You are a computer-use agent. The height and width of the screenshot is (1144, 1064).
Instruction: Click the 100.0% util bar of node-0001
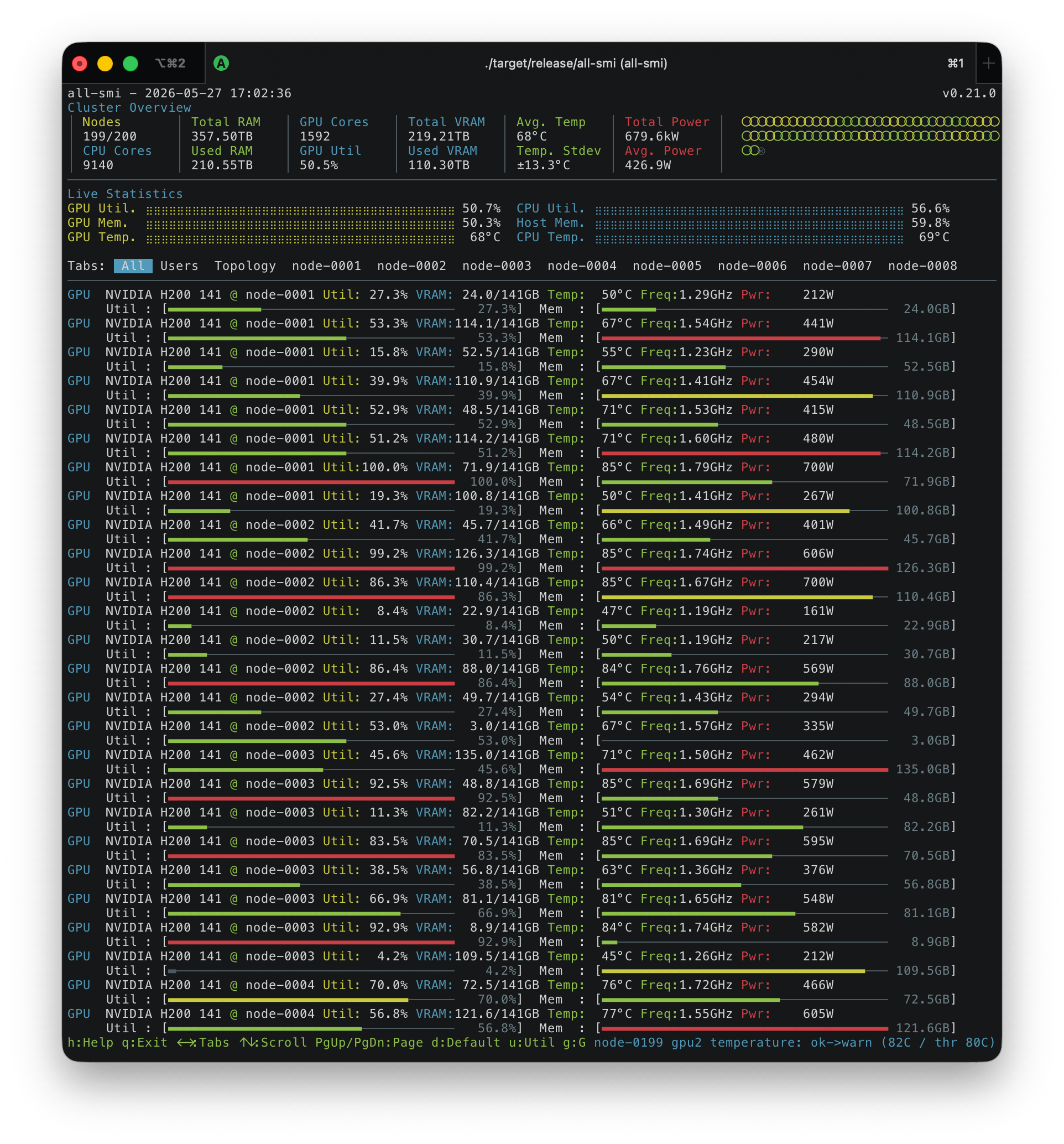[x=311, y=482]
